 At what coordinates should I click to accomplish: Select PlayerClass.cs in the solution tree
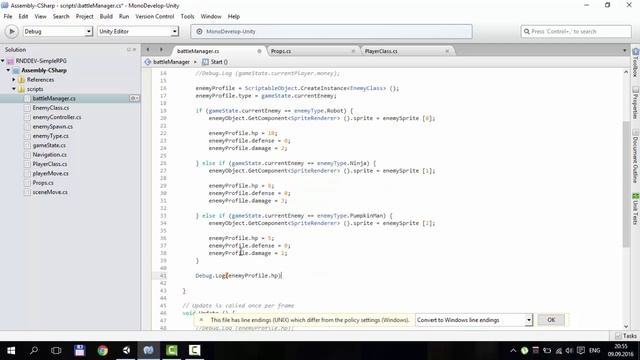(50, 164)
